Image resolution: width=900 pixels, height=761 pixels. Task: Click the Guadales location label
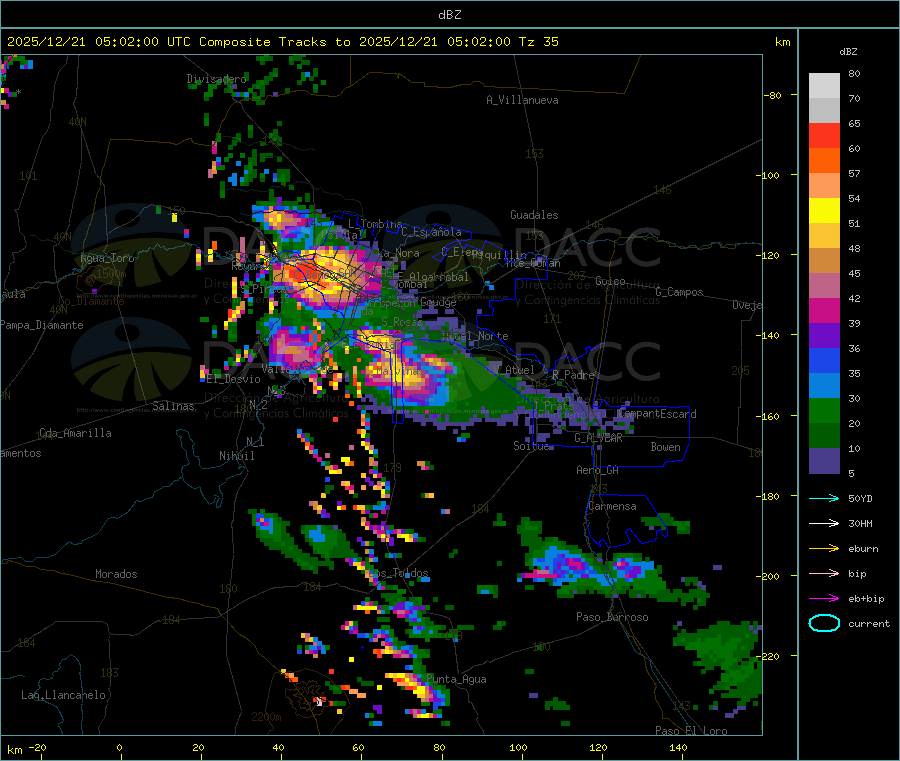tap(534, 215)
